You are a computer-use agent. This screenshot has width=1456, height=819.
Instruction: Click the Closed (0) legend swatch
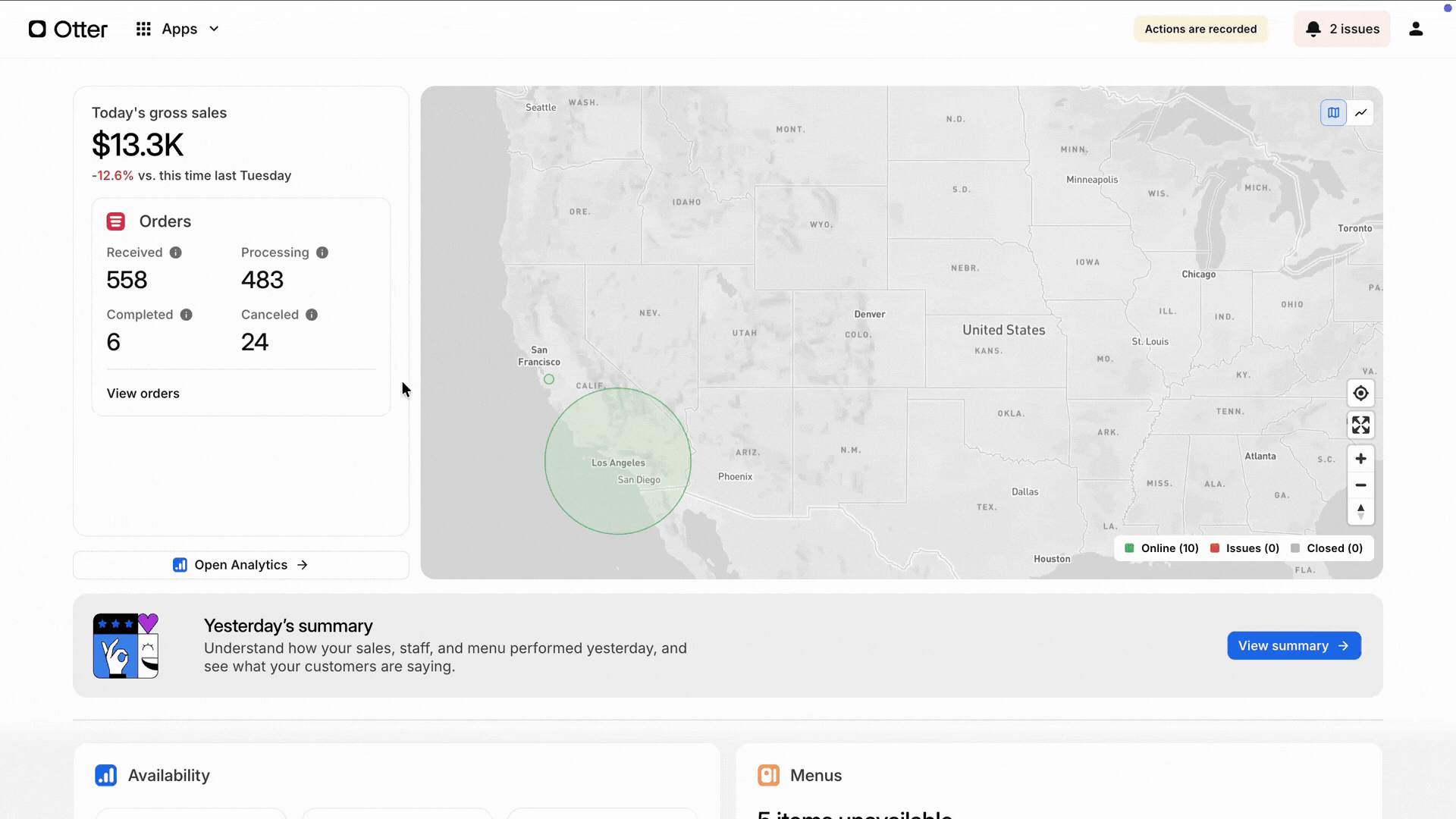(x=1295, y=548)
